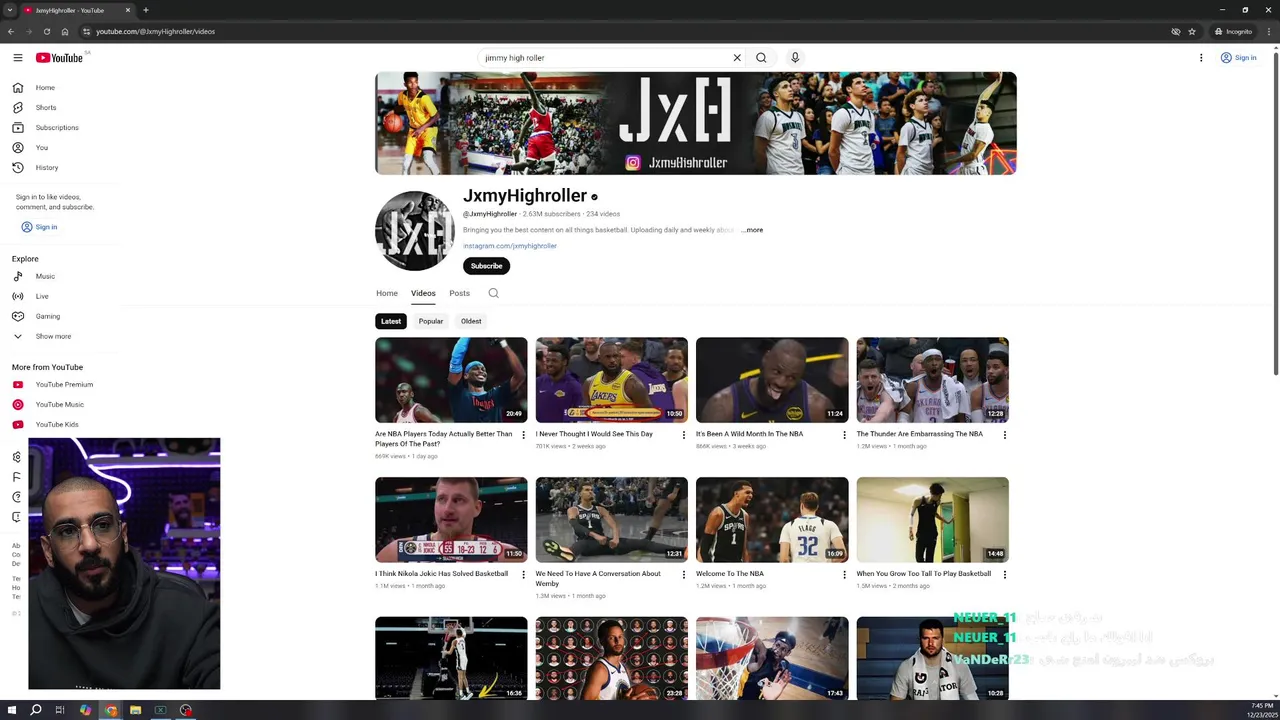Open a new browser tab with plus

click(x=145, y=10)
